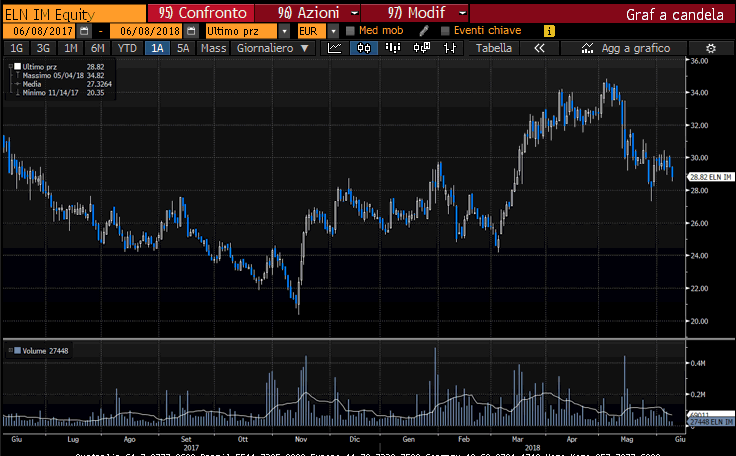Click the Ultimo prz legend color swatch

point(15,66)
